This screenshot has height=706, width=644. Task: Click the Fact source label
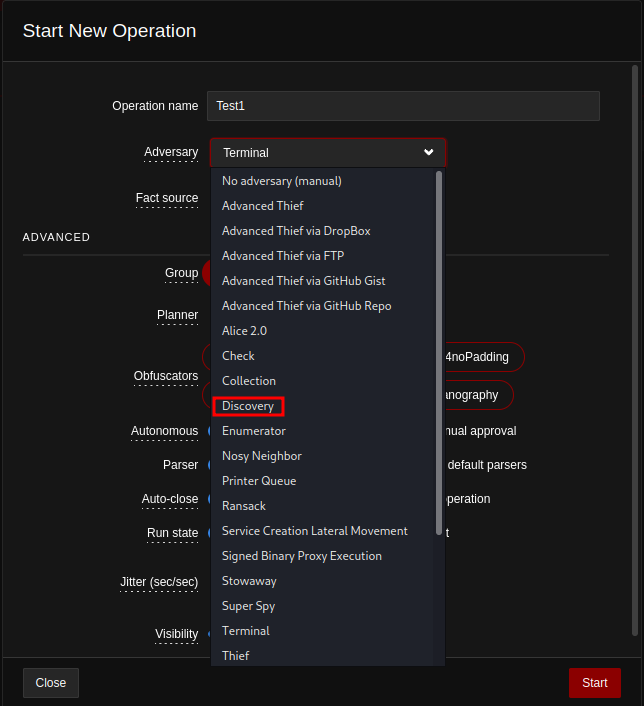pos(167,198)
